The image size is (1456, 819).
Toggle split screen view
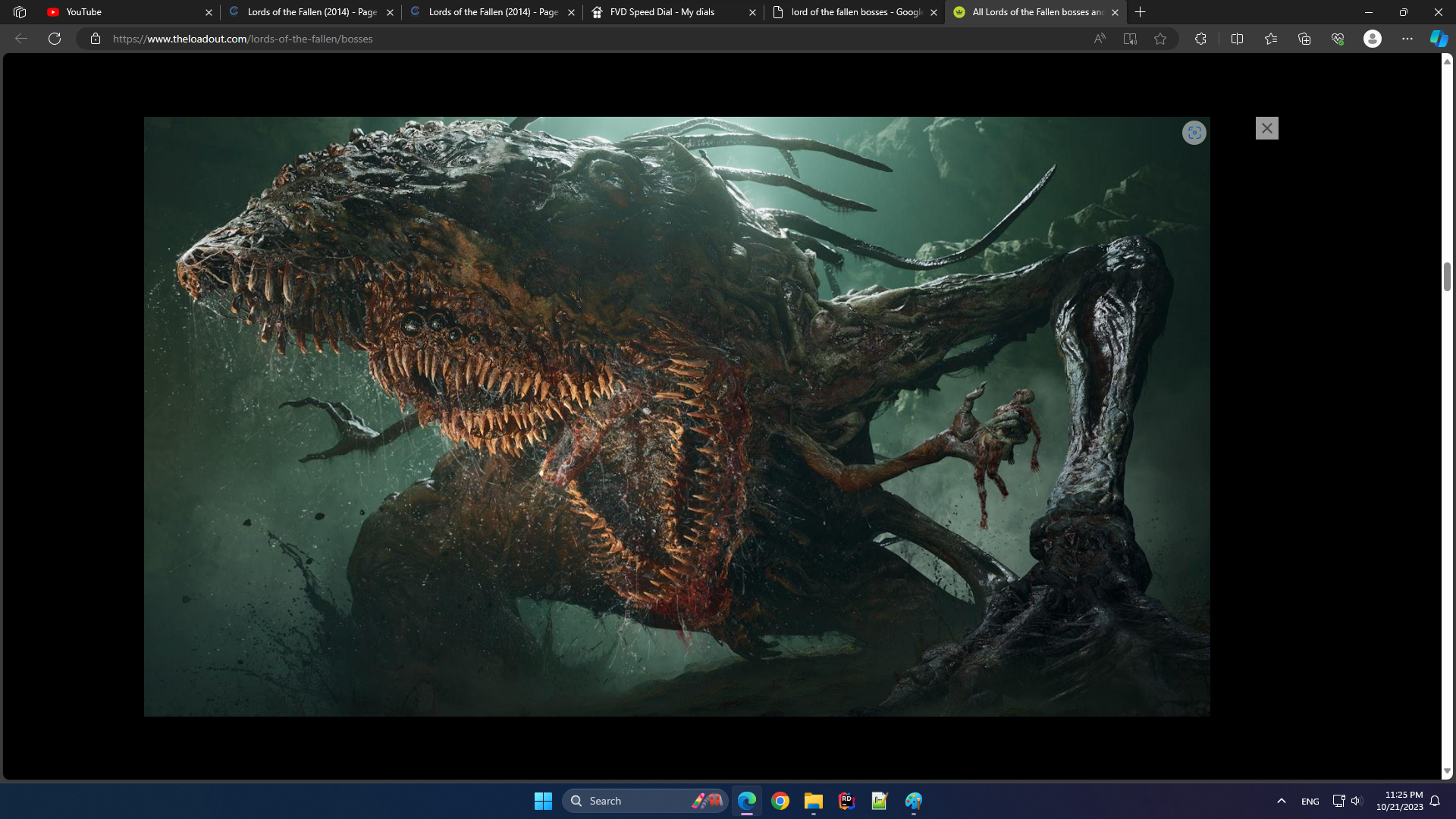pyautogui.click(x=1237, y=39)
